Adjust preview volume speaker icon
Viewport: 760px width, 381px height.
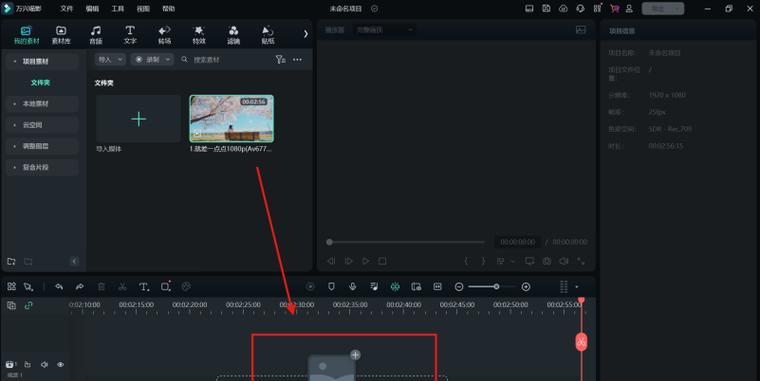(564, 261)
